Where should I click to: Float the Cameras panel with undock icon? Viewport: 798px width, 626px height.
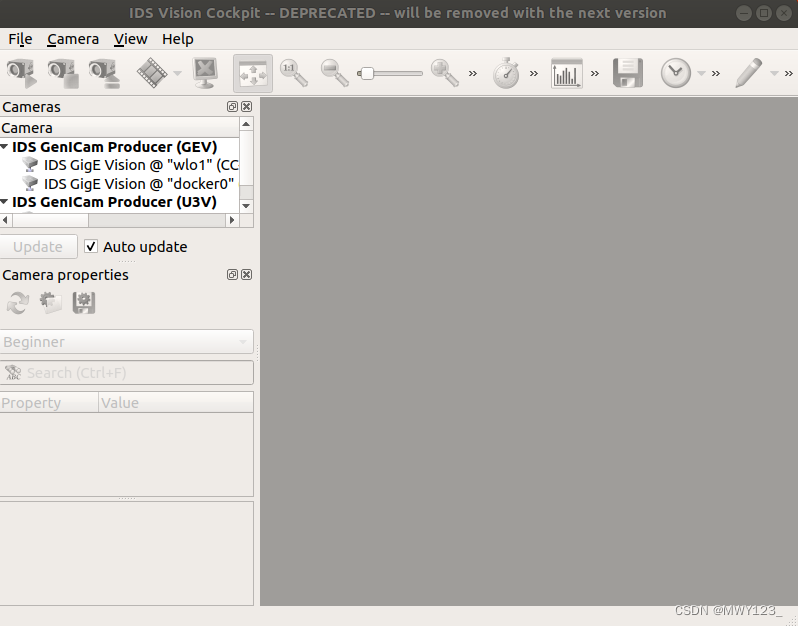coord(232,106)
